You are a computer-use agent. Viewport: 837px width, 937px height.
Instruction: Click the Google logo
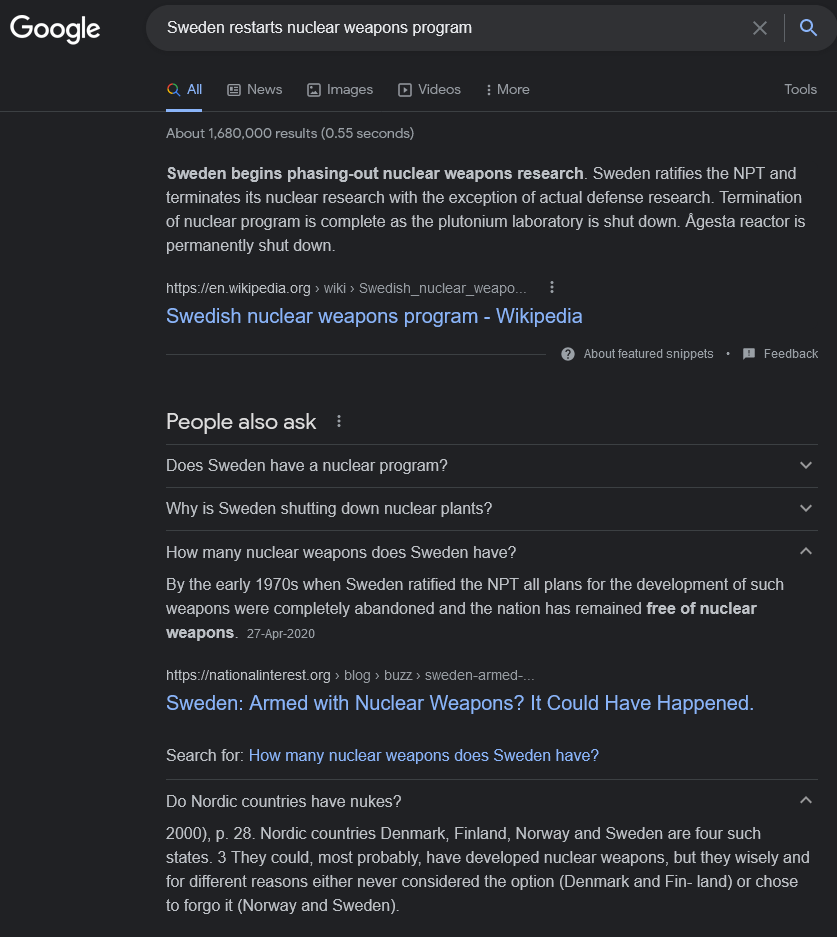click(55, 28)
